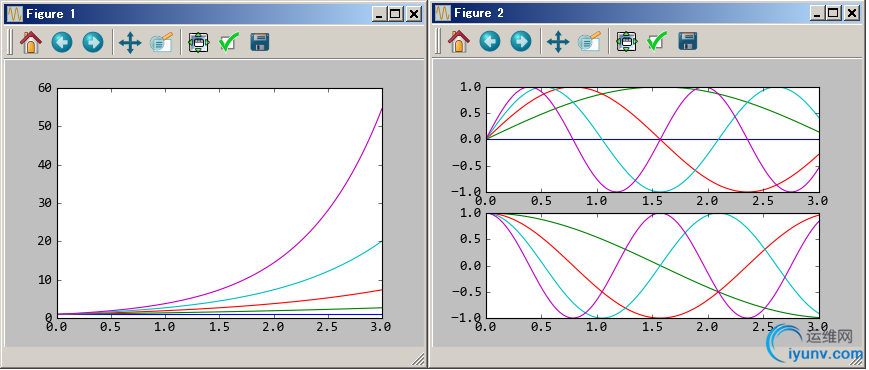869x370 pixels.
Task: Click the Figure 1 window title icon
Action: pyautogui.click(x=14, y=14)
